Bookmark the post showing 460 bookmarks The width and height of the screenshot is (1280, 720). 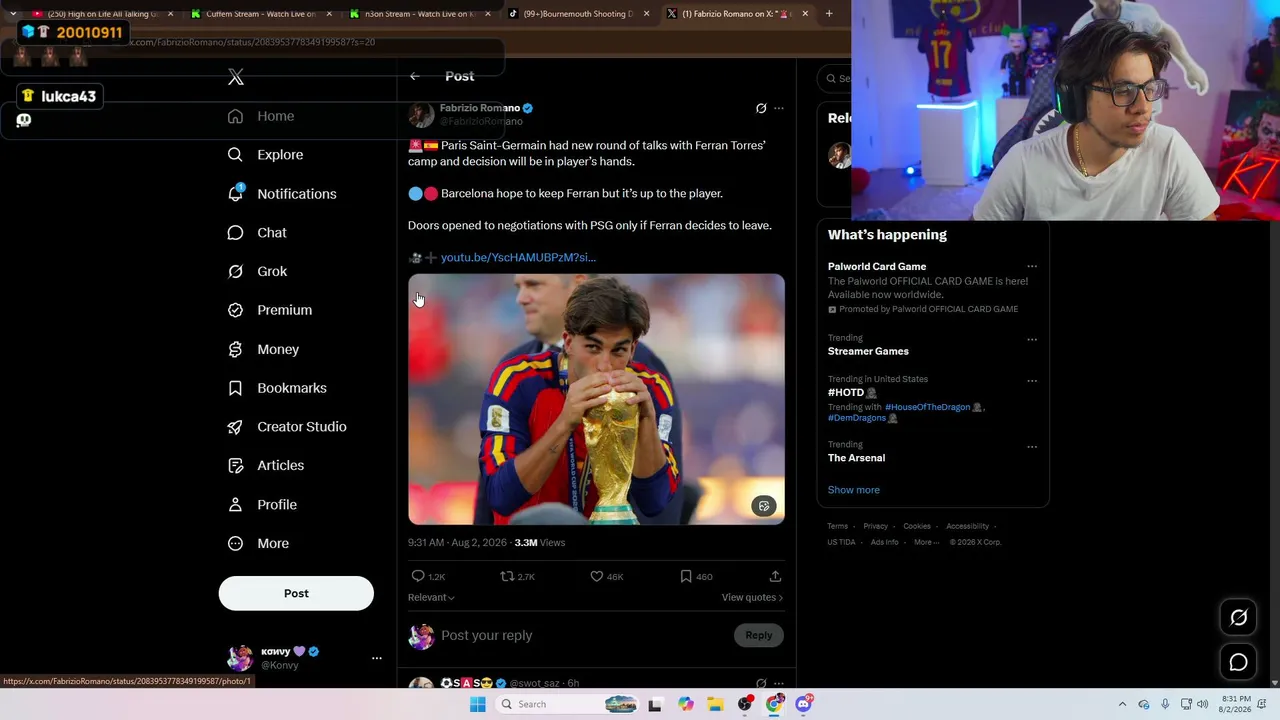[x=696, y=576]
